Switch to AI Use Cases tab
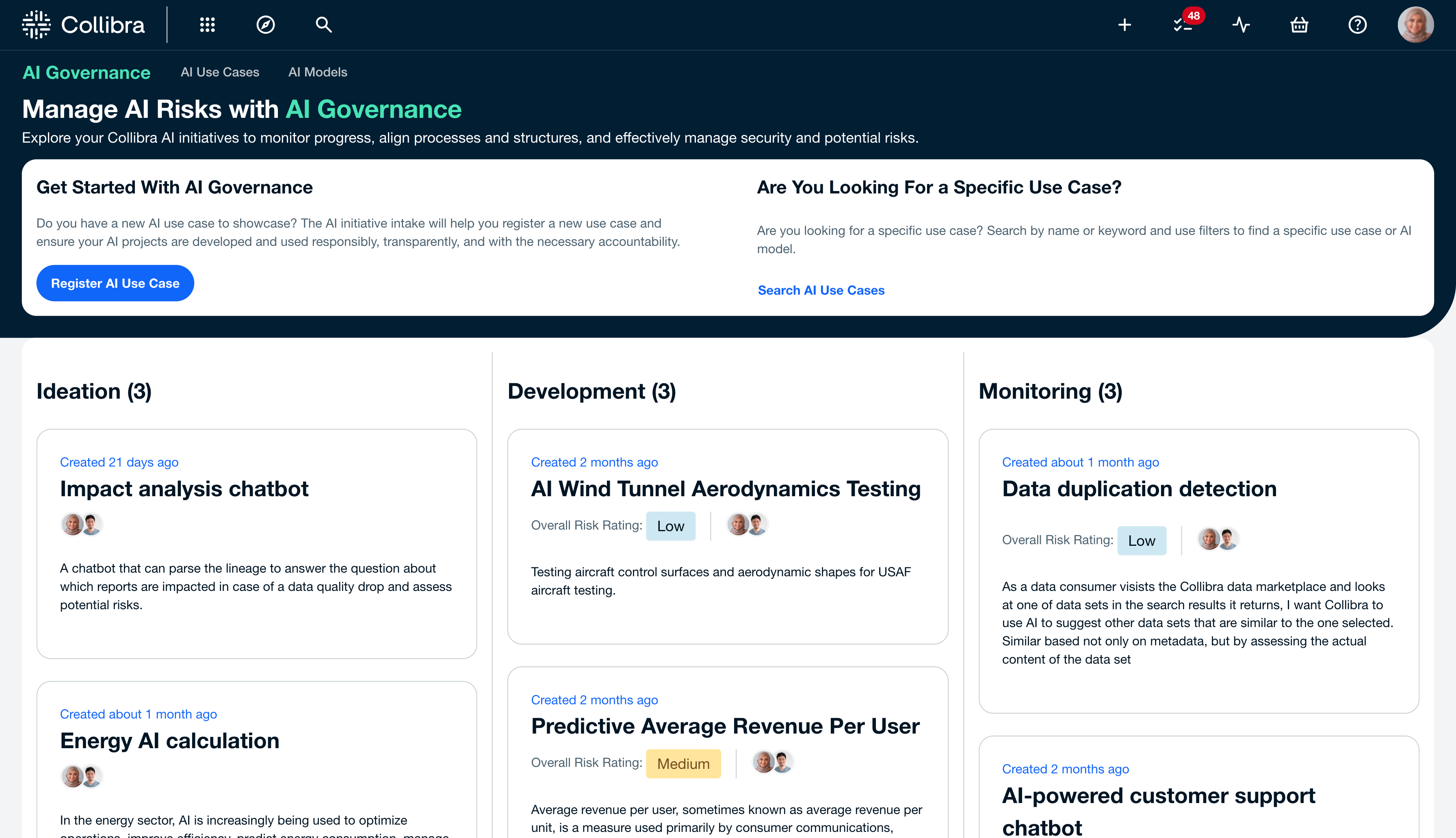The height and width of the screenshot is (838, 1456). click(x=220, y=72)
